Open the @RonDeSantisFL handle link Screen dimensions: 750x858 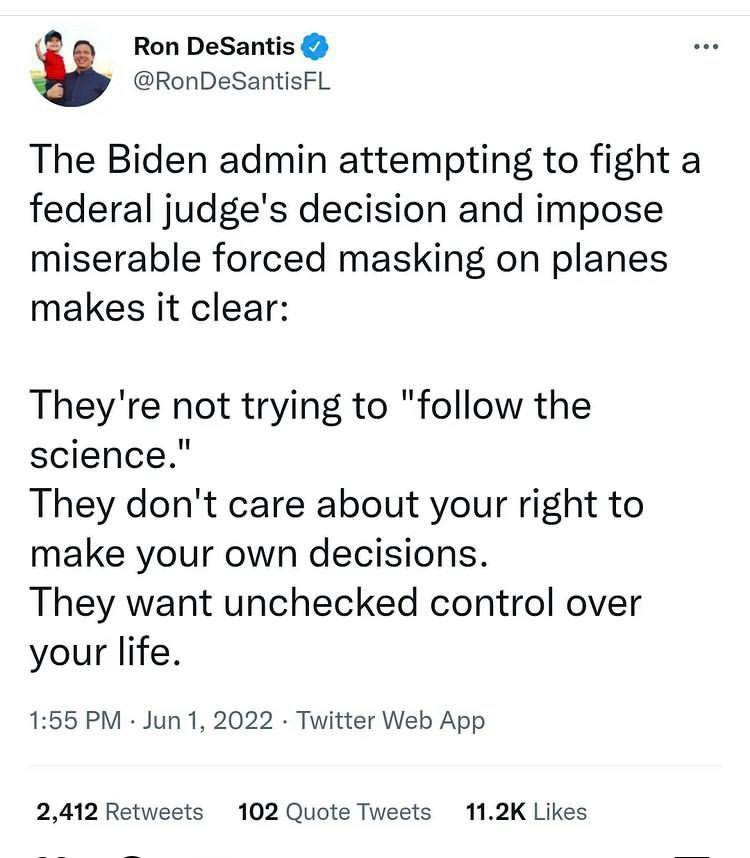232,82
